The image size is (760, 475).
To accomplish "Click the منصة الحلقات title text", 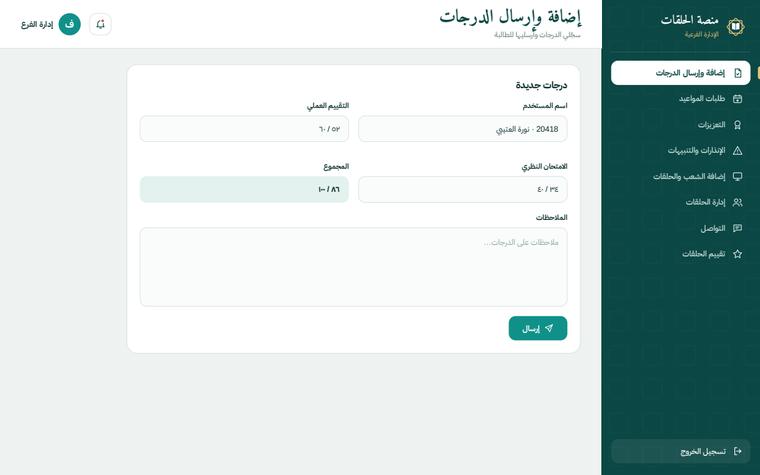I will 689,20.
